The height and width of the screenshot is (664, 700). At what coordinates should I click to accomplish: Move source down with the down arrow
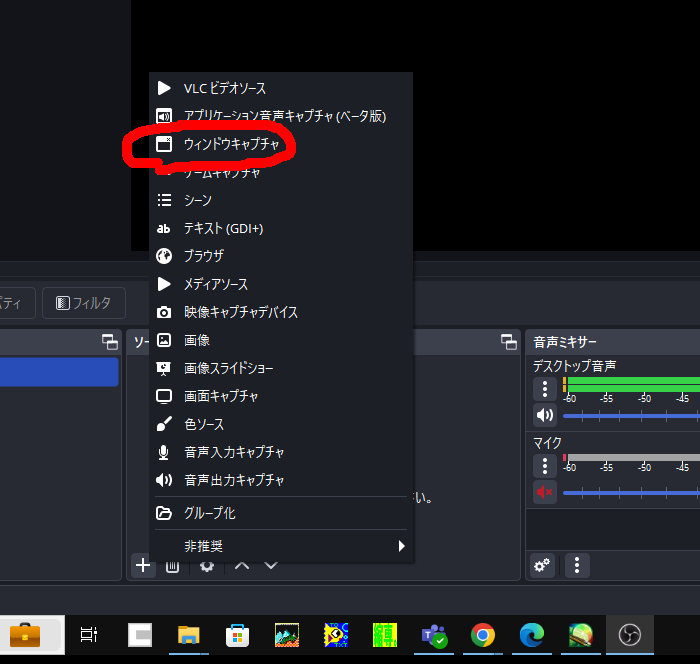tap(271, 566)
